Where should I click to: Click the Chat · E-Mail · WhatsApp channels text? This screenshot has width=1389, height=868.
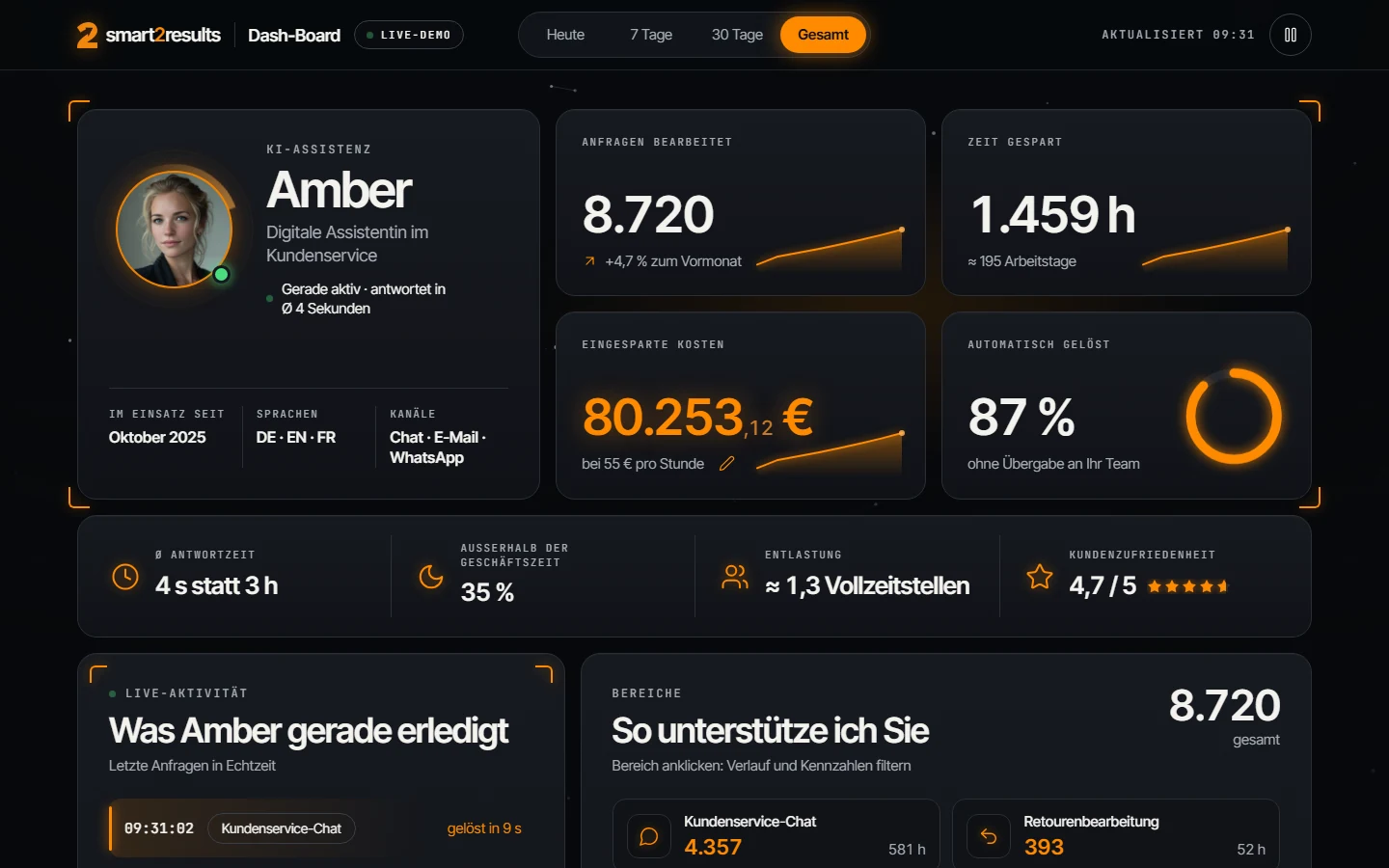coord(438,448)
